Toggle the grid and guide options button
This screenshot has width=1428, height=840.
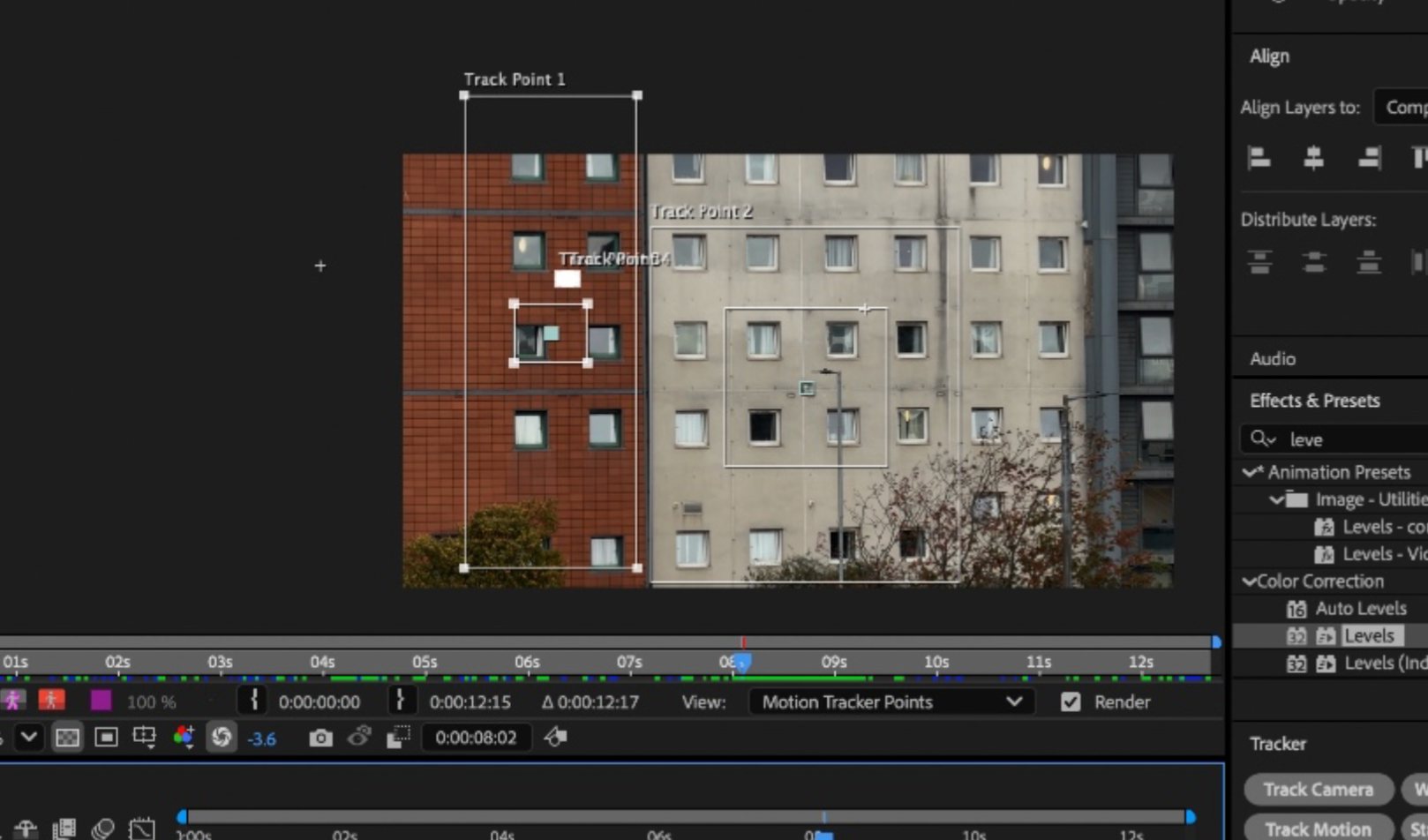[x=144, y=737]
